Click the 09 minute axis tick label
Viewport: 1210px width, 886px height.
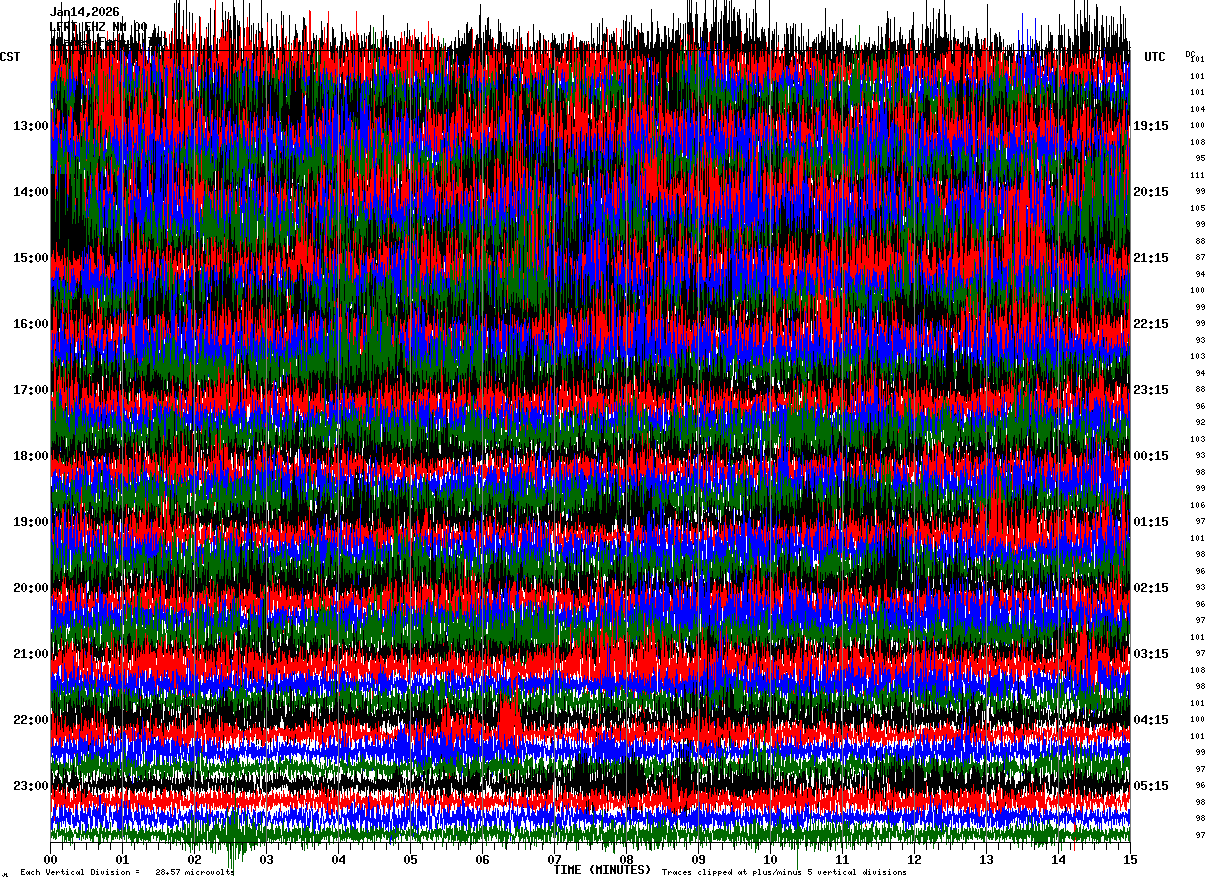tap(699, 859)
